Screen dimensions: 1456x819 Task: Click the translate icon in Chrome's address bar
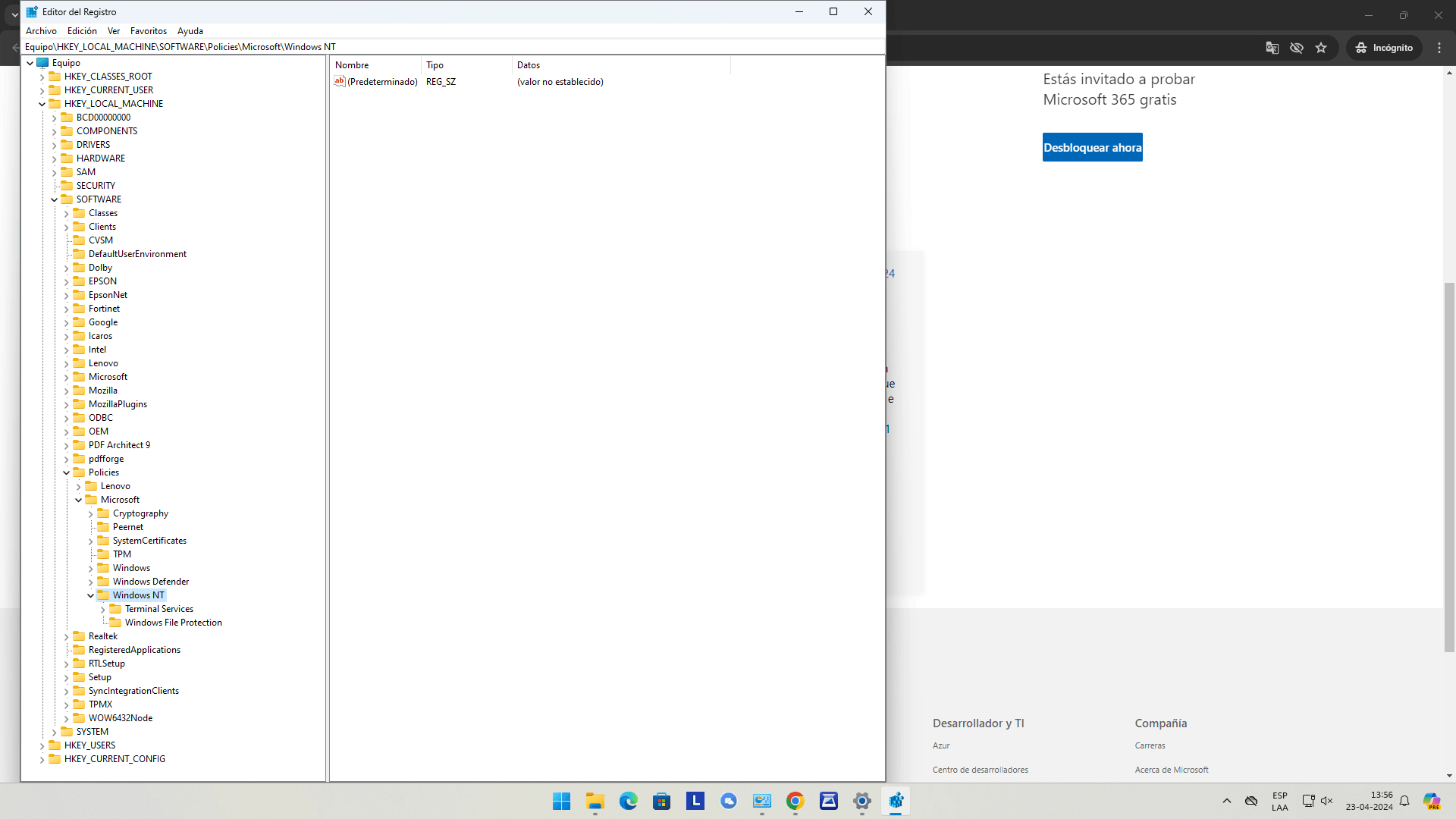point(1272,48)
